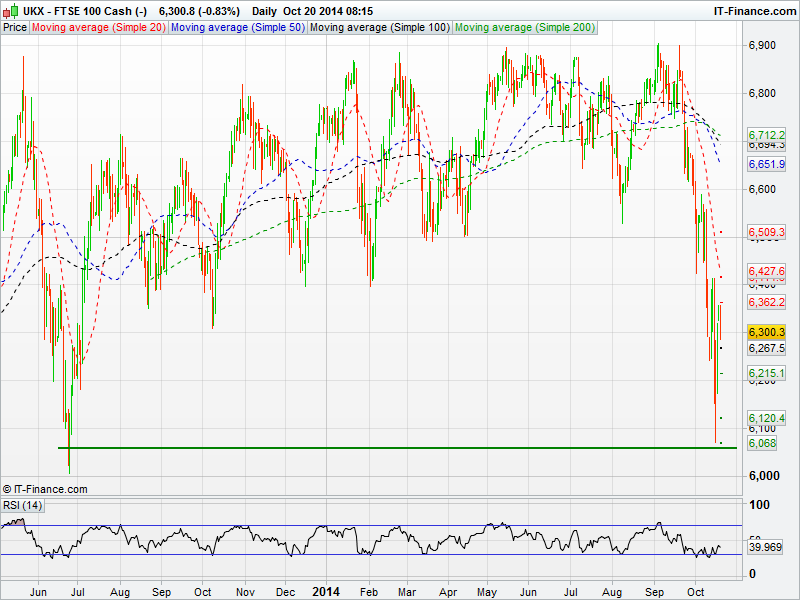The image size is (800, 600).
Task: Click the 39.969 RSI value tag
Action: pos(767,547)
